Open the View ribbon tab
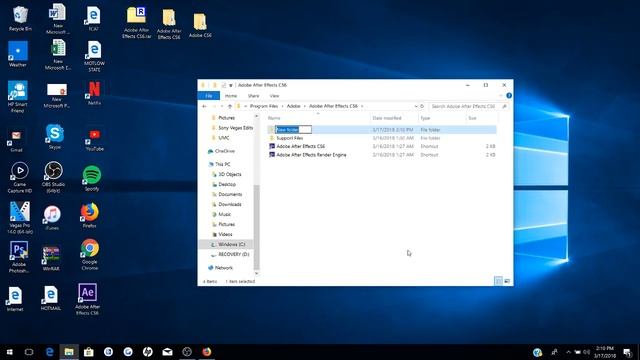 tap(274, 96)
